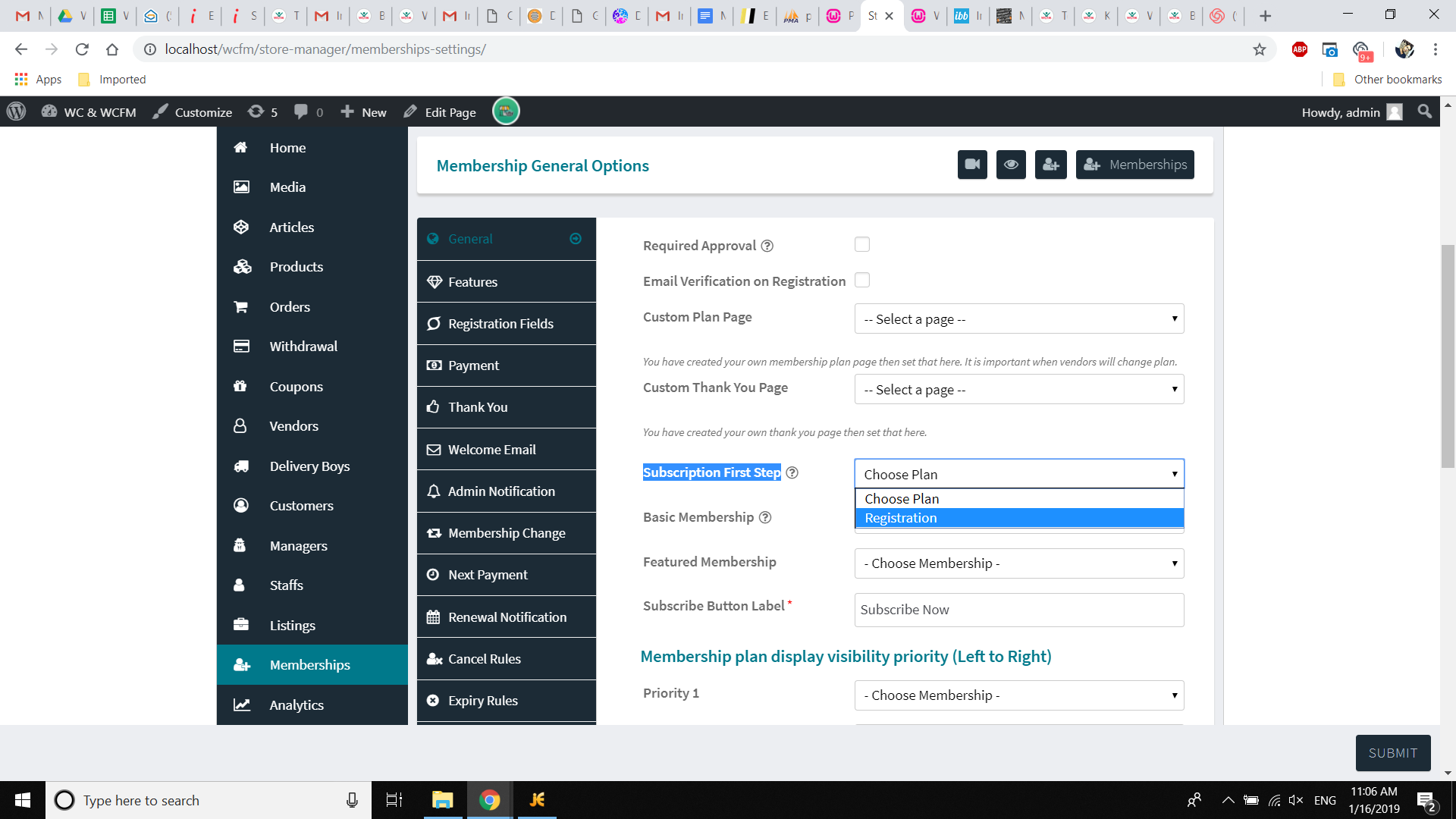
Task: Open the Memberships header button
Action: pos(1134,165)
